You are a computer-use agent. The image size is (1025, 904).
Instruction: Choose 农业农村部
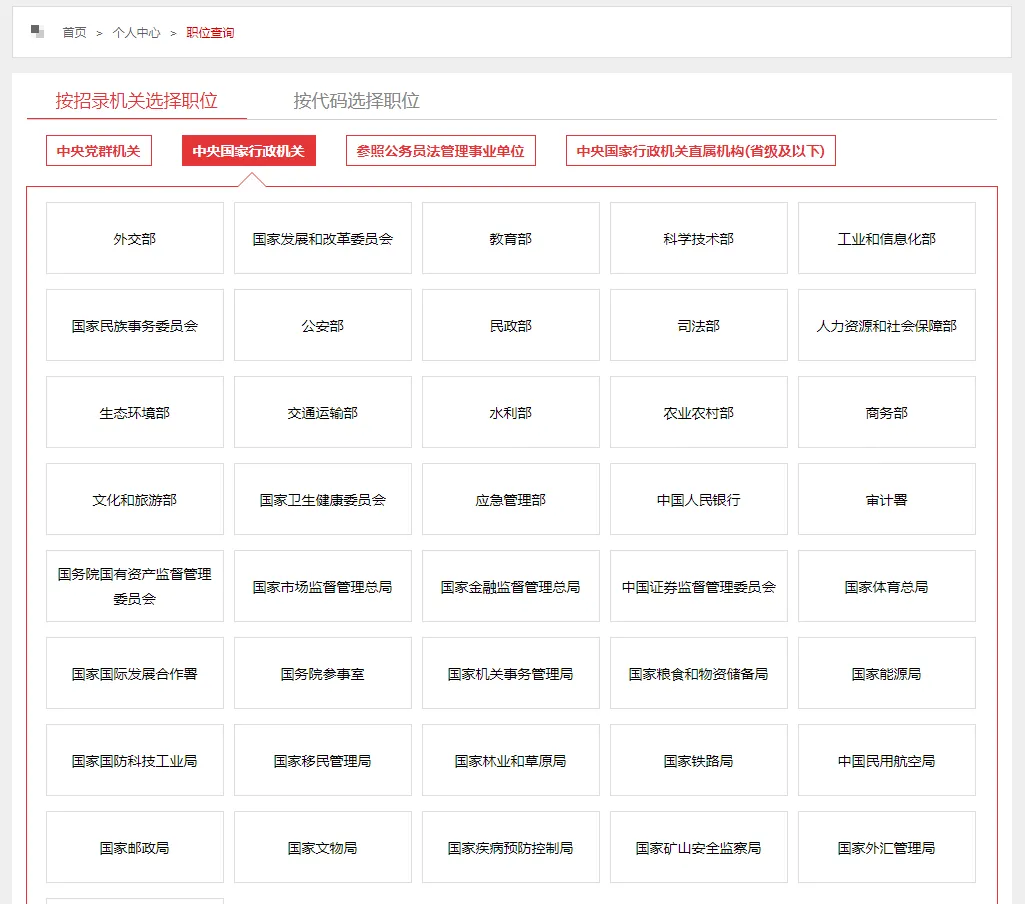coord(699,412)
